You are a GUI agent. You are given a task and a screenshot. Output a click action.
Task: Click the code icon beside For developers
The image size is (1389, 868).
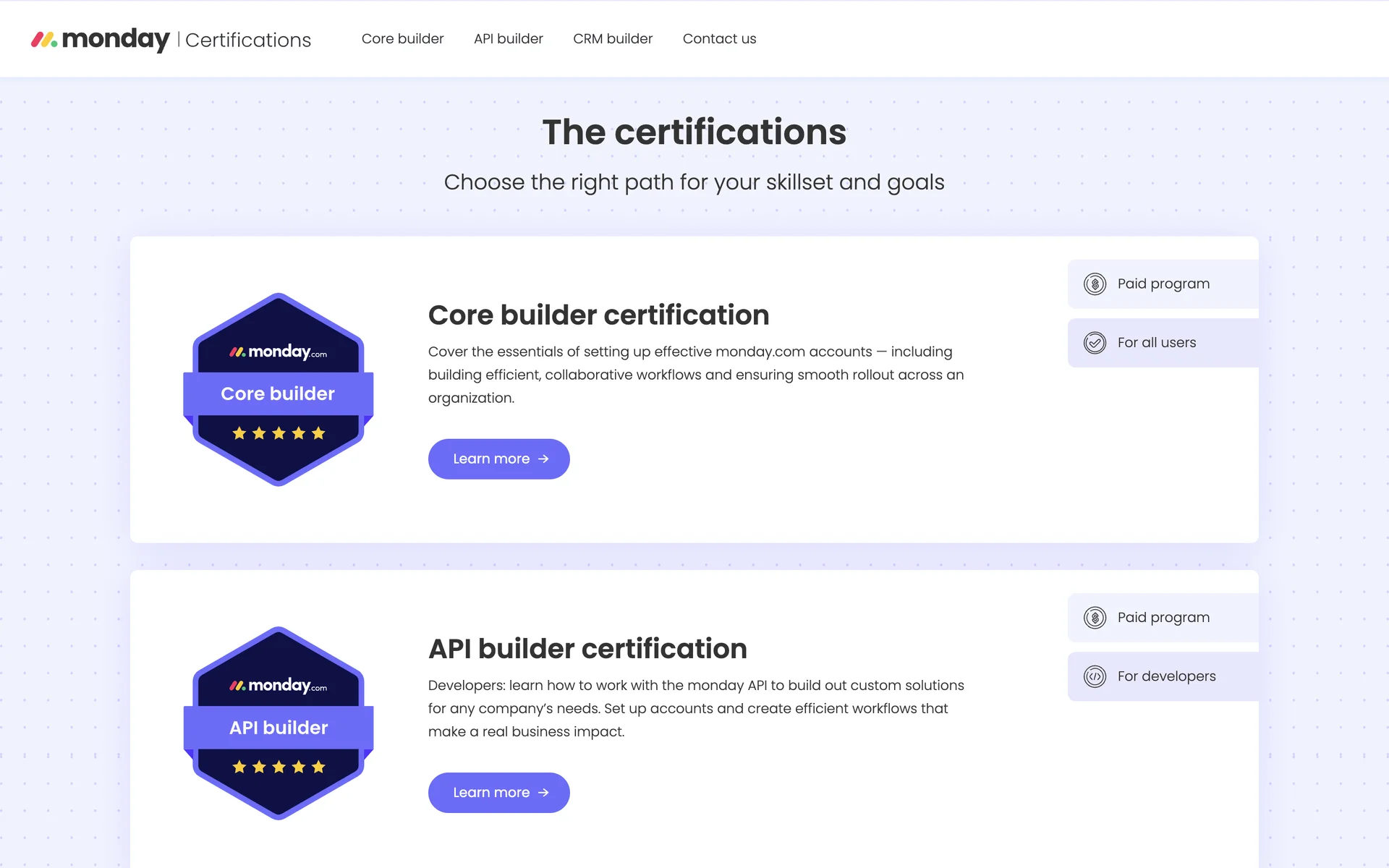point(1095,676)
